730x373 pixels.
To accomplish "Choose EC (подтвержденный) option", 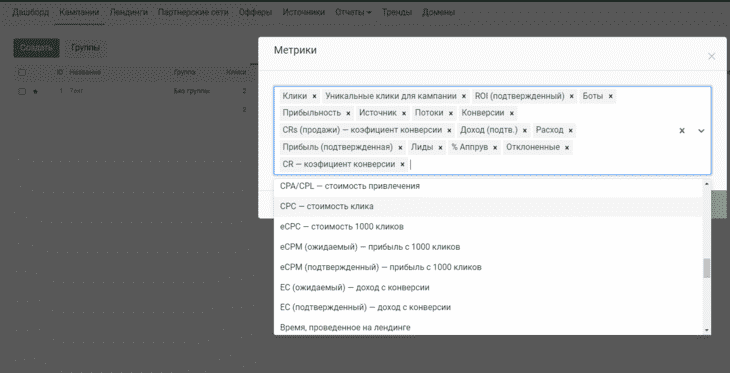I will point(488,307).
